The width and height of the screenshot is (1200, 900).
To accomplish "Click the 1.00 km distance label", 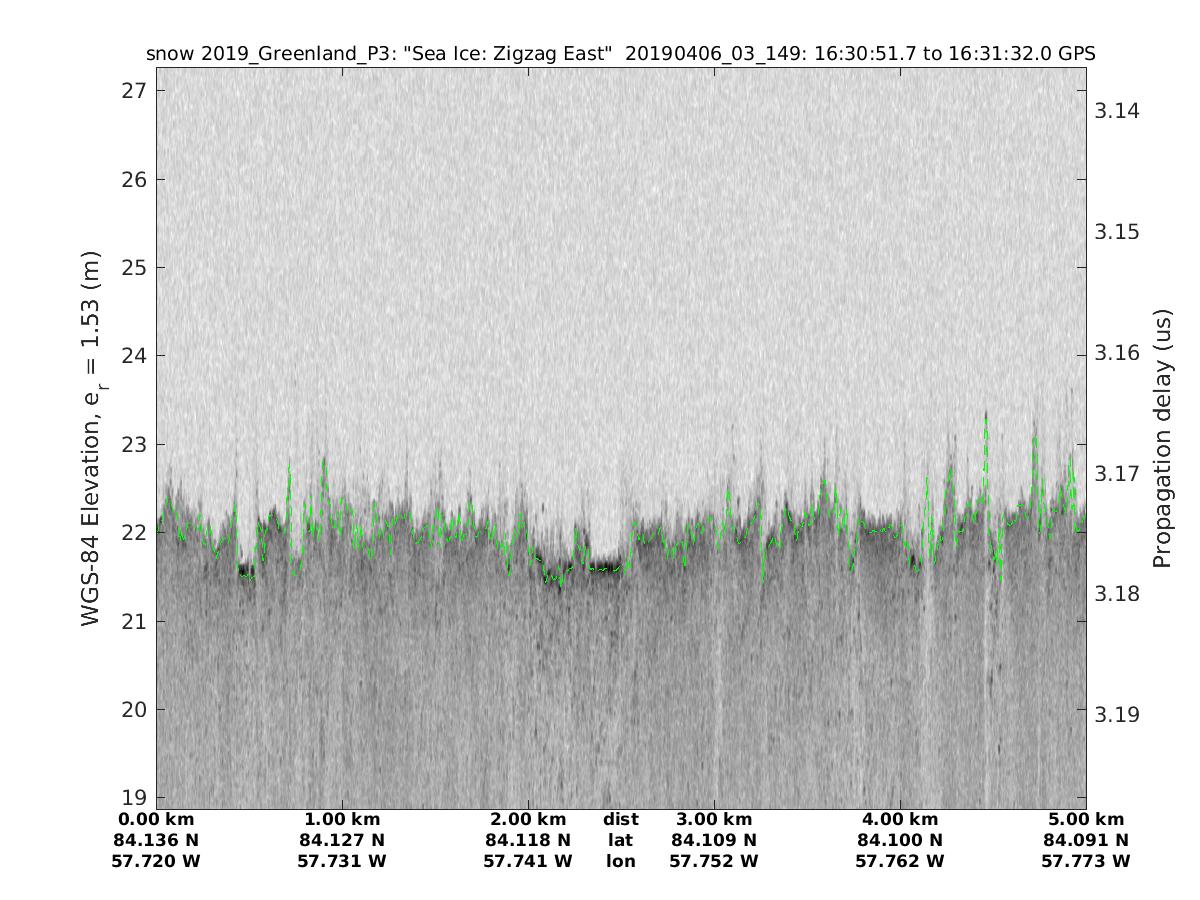I will tap(342, 820).
